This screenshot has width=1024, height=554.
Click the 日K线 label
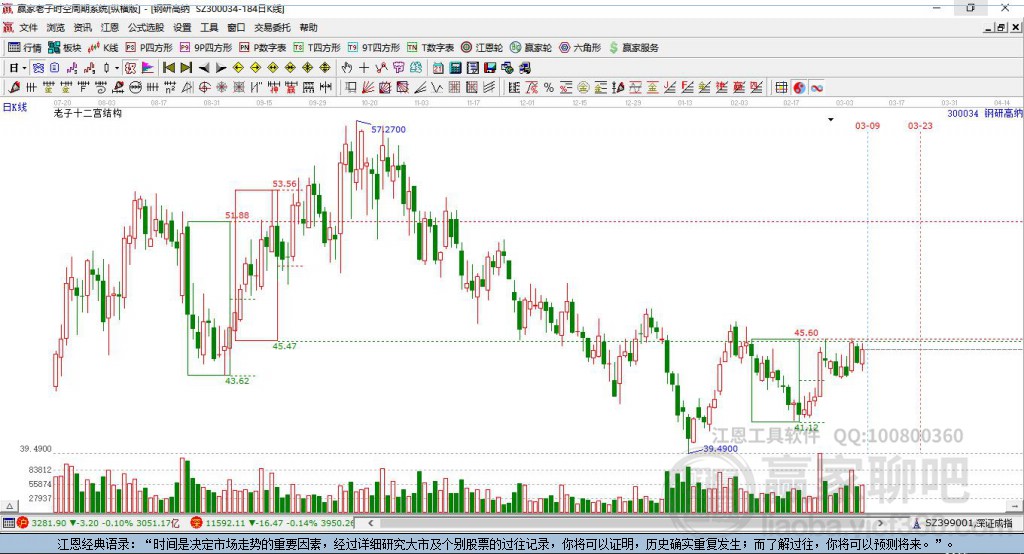pyautogui.click(x=15, y=107)
